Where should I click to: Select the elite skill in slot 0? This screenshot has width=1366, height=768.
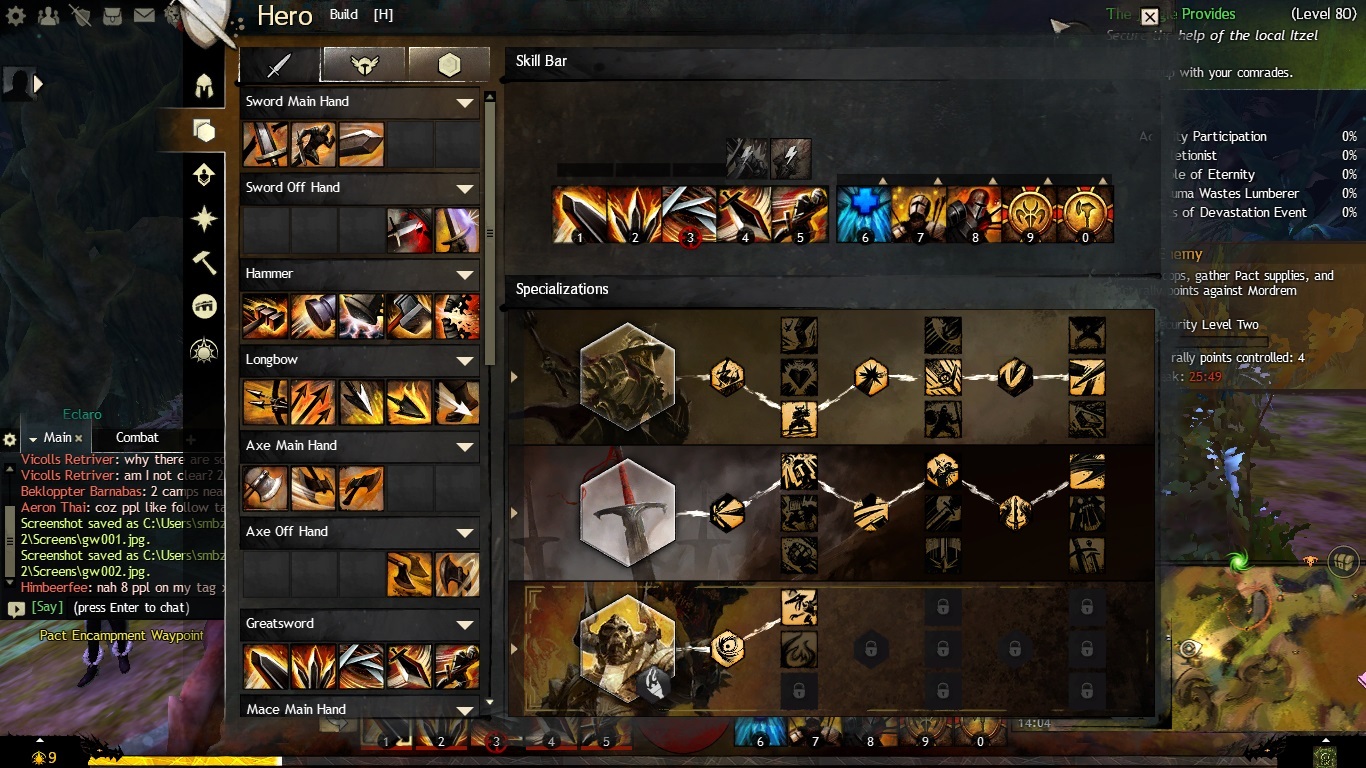[1085, 214]
